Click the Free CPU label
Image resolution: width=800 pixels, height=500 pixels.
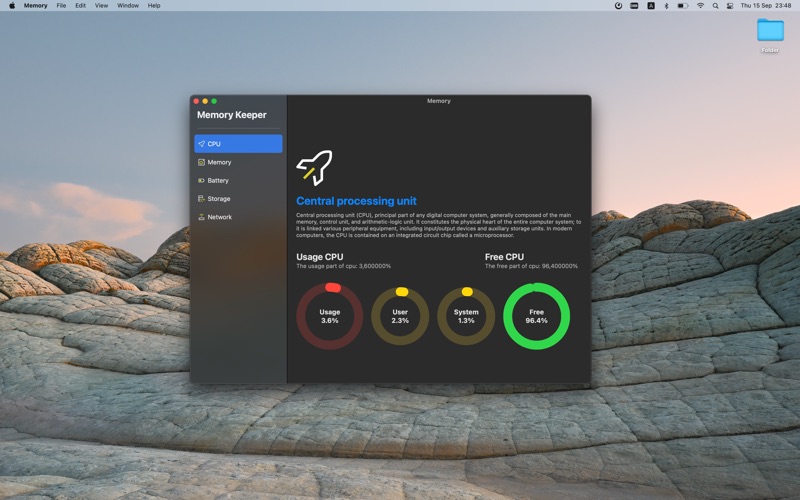tap(504, 257)
